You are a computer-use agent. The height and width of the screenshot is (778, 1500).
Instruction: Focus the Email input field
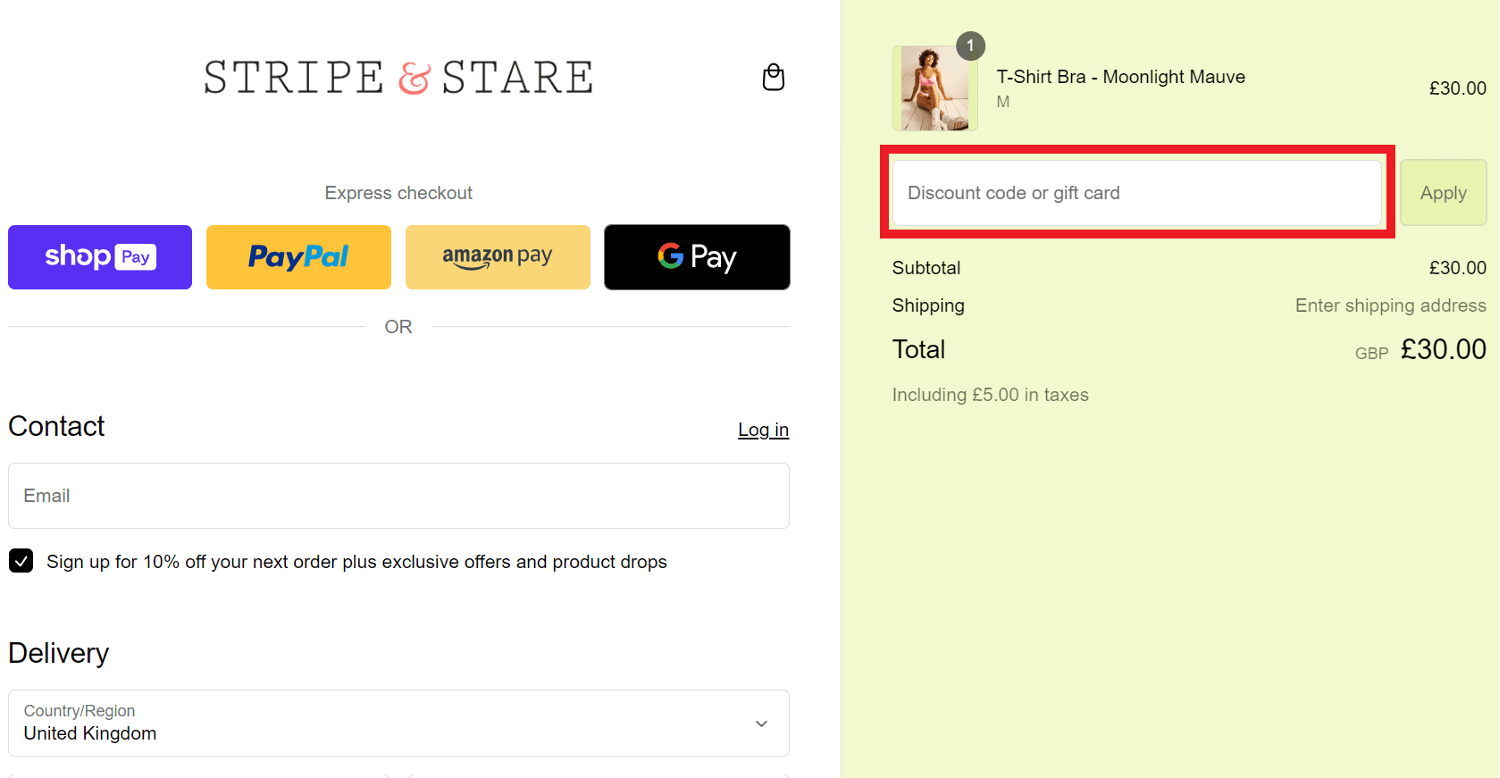click(x=398, y=496)
